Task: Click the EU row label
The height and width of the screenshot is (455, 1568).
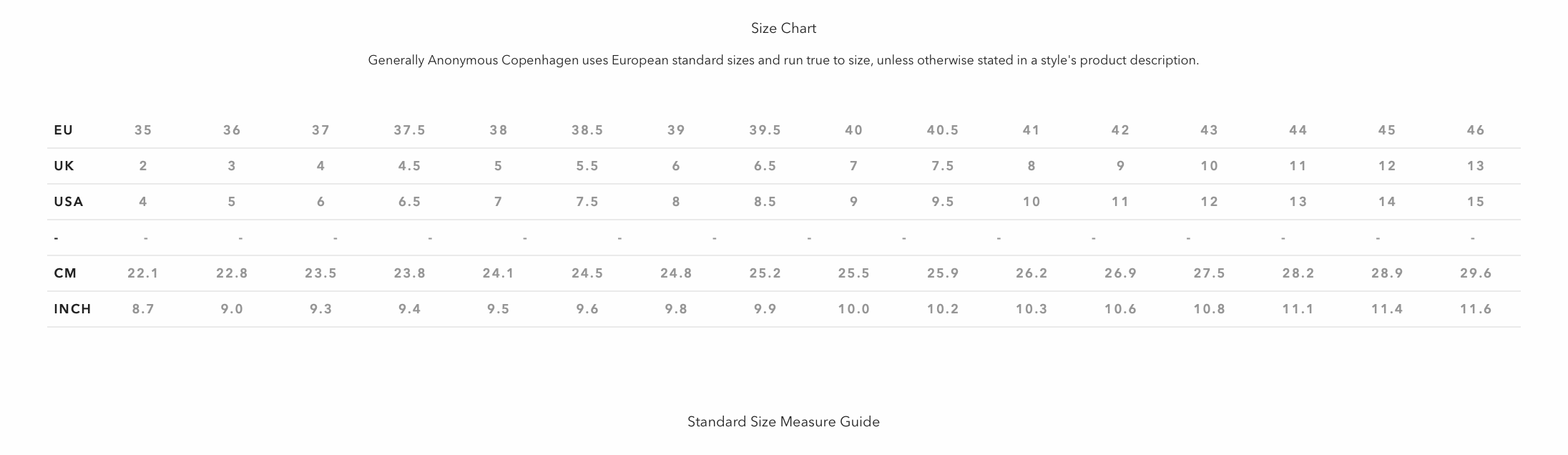Action: (64, 130)
